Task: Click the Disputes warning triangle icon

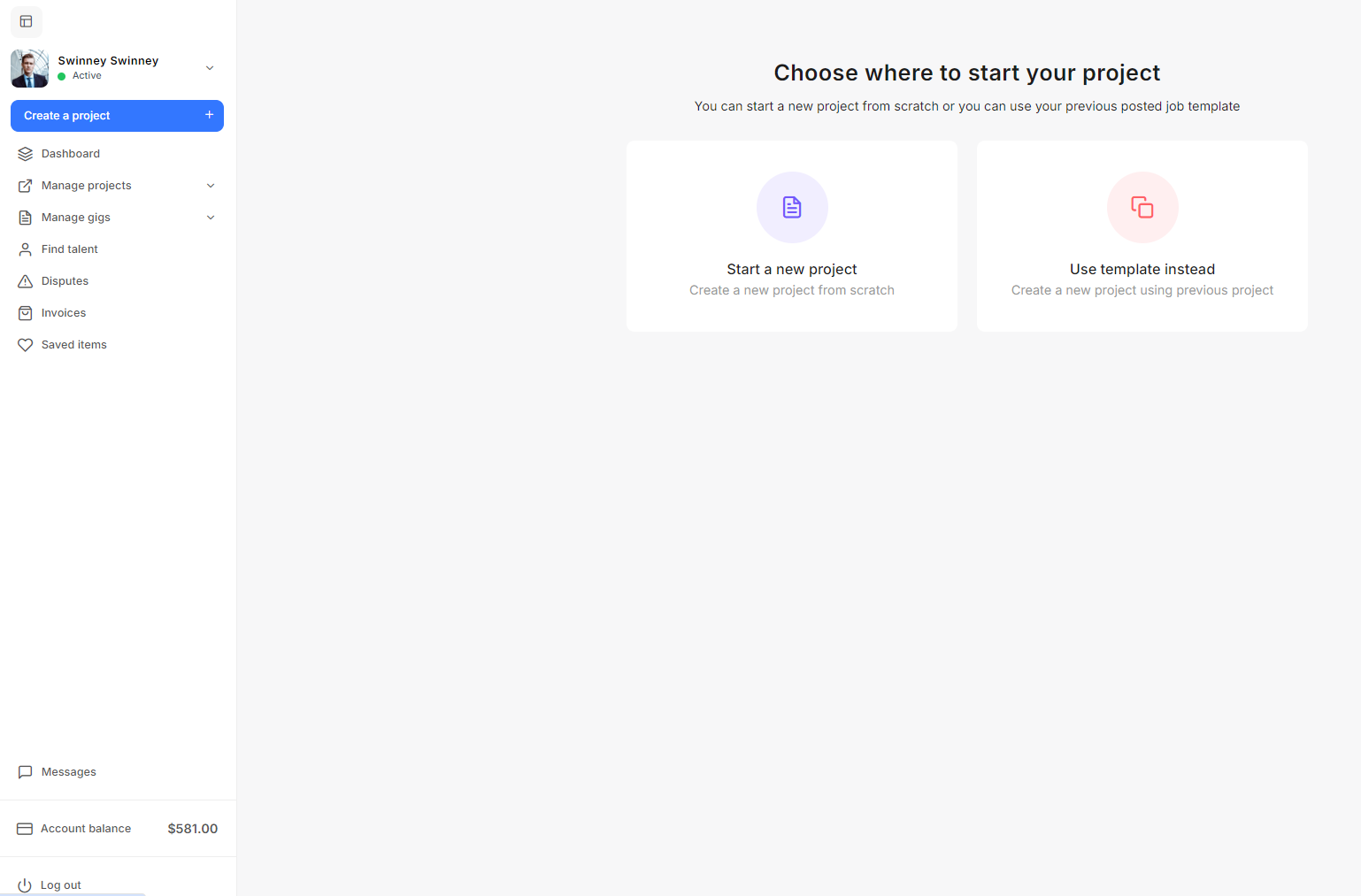Action: 26,281
